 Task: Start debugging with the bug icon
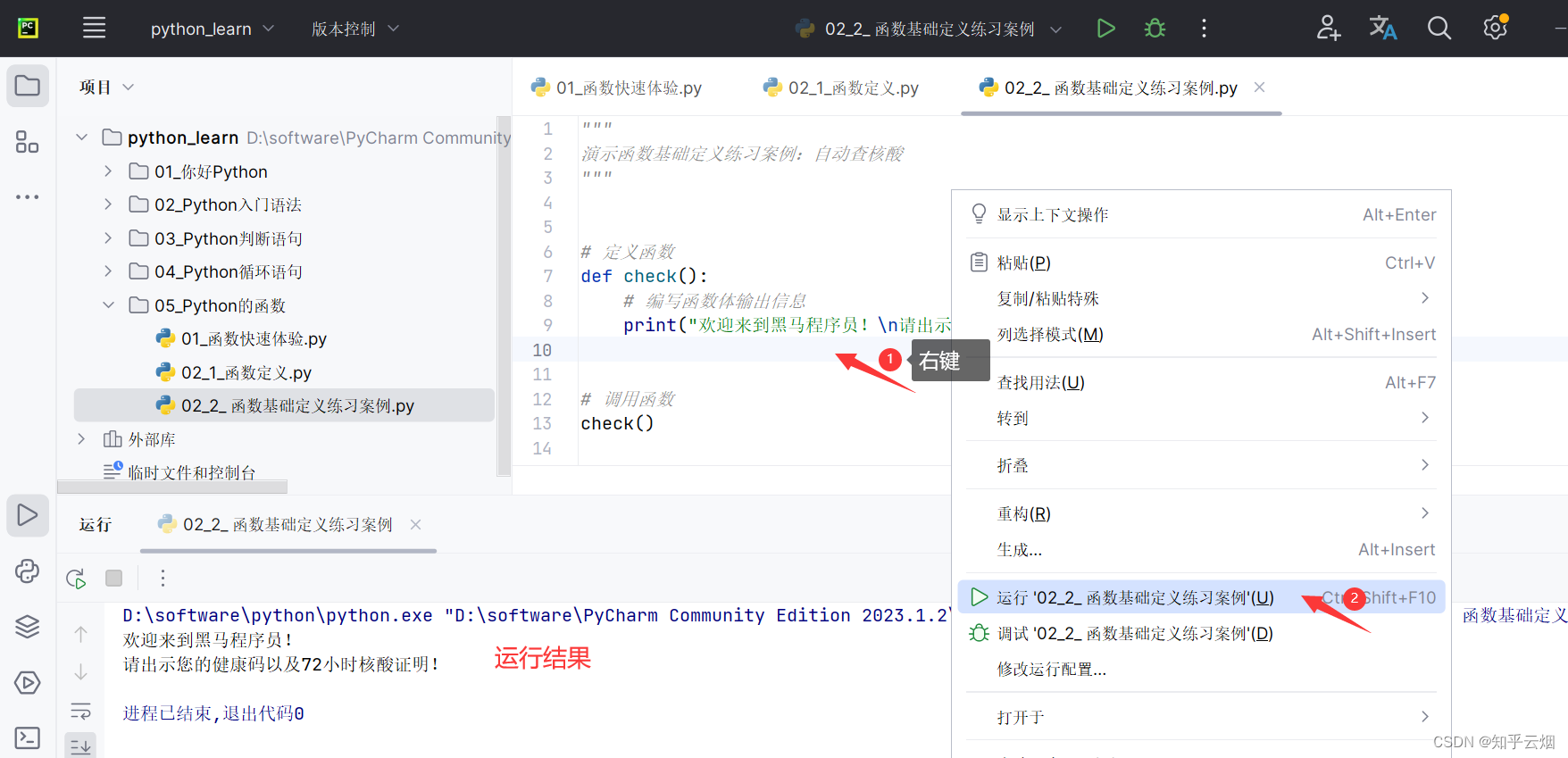(1155, 29)
